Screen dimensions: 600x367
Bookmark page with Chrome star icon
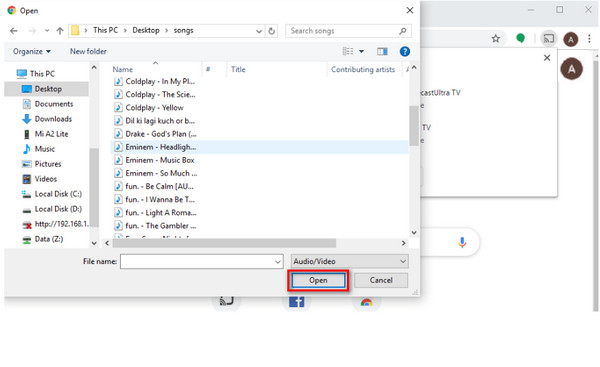pos(496,39)
